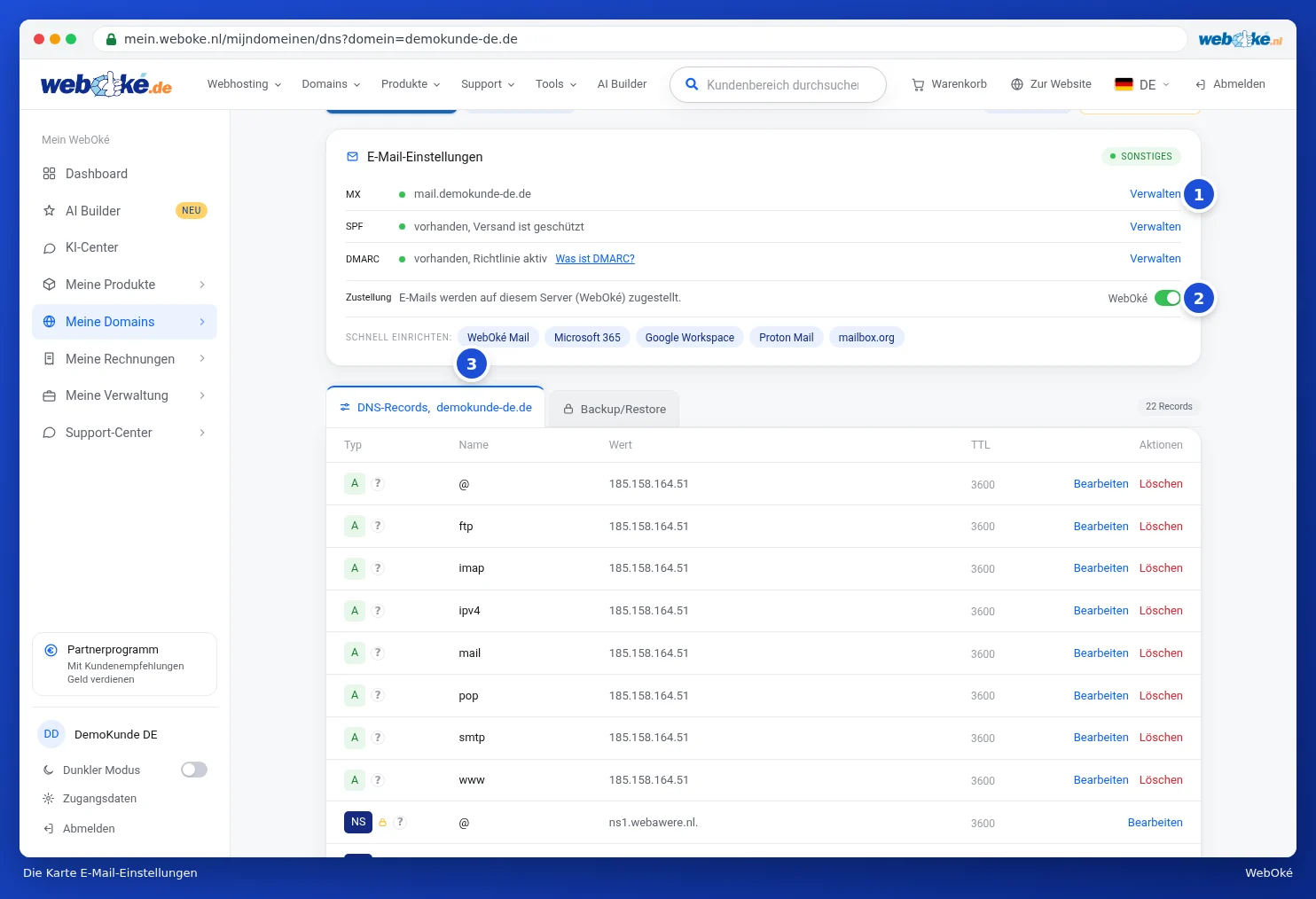Open the Support dropdown menu
The image size is (1316, 899).
(x=488, y=84)
